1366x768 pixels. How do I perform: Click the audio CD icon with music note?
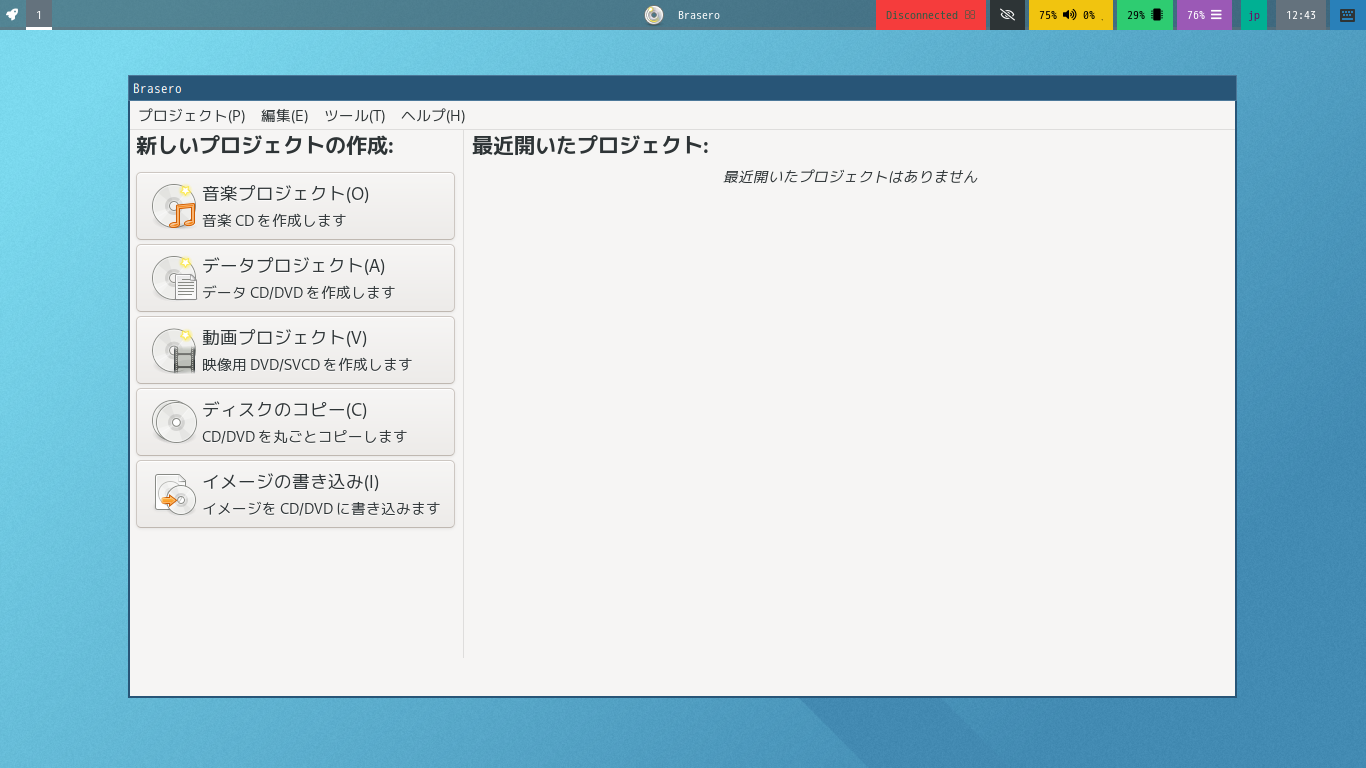174,206
